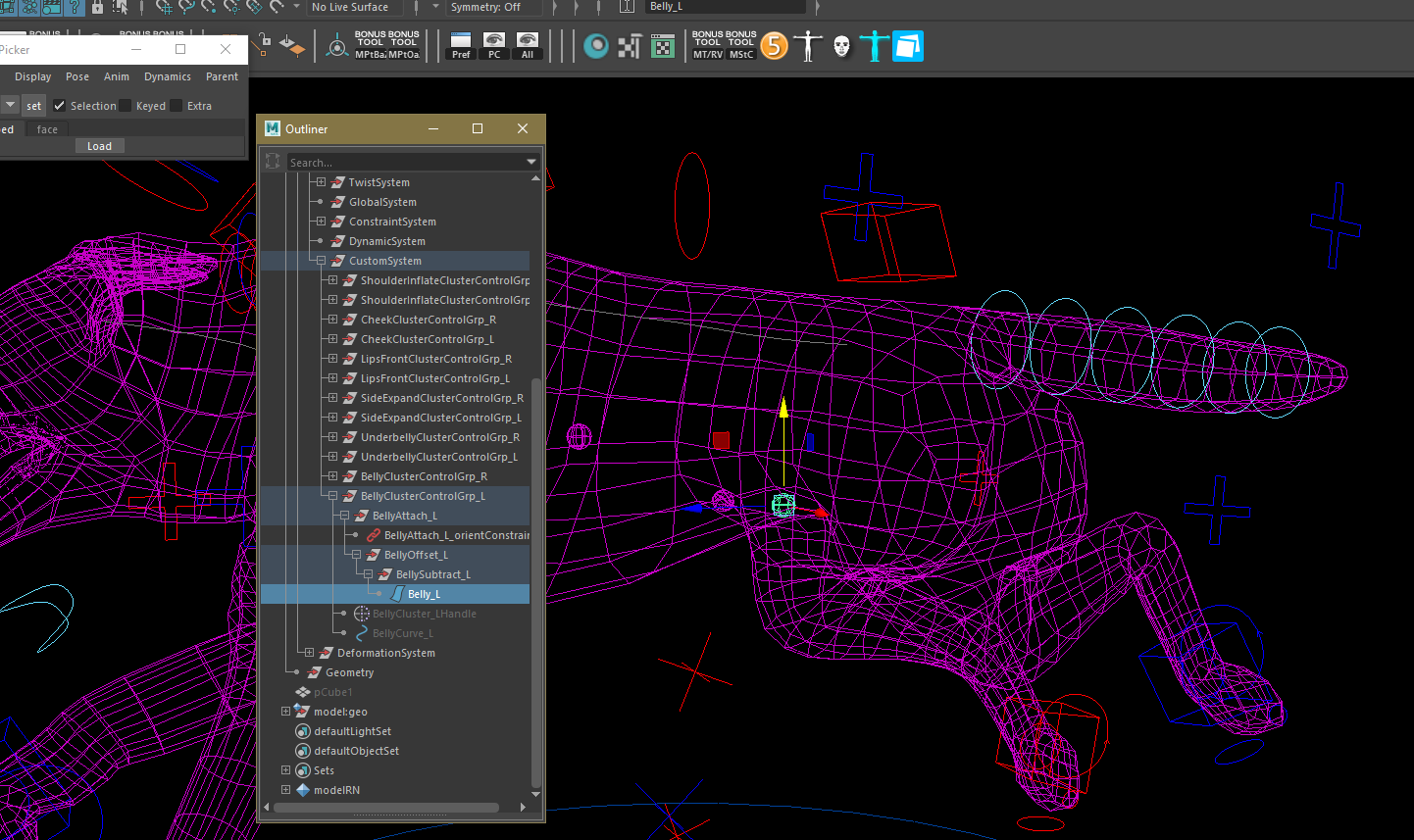Click the MPtBa bonus tool shelf icon
This screenshot has height=840, width=1414.
[x=371, y=45]
